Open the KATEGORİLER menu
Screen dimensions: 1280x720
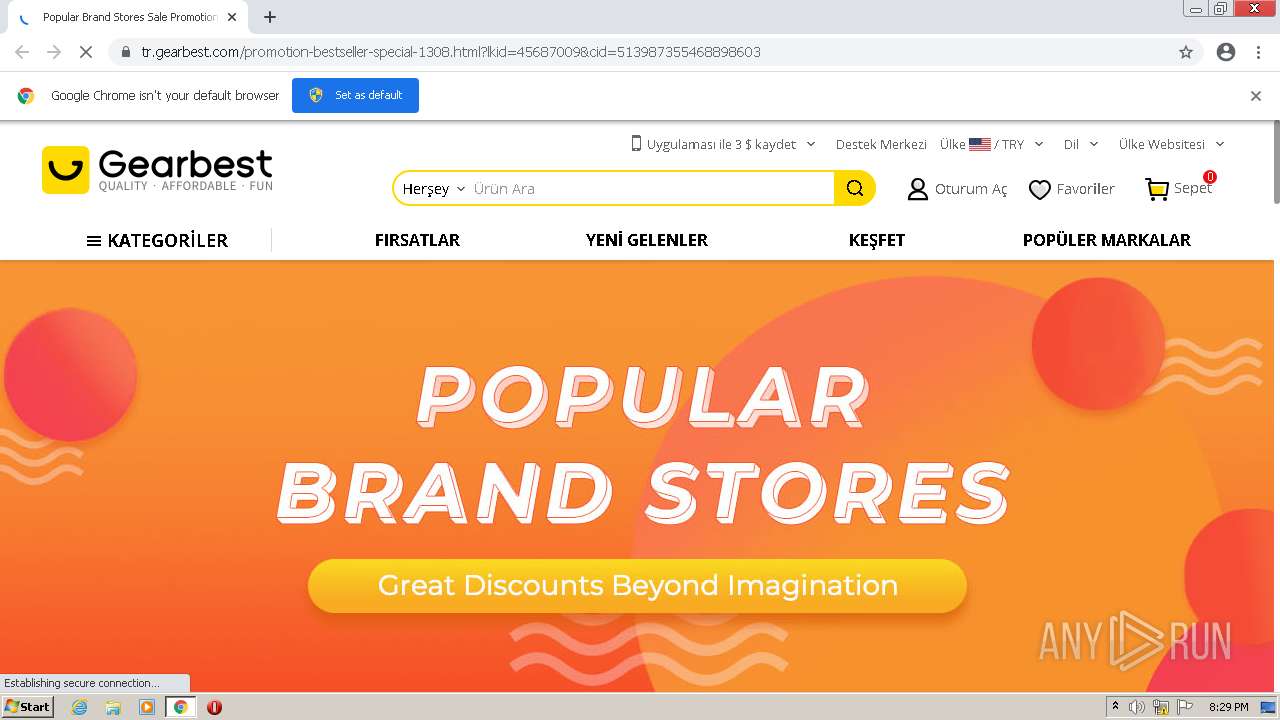pos(157,240)
